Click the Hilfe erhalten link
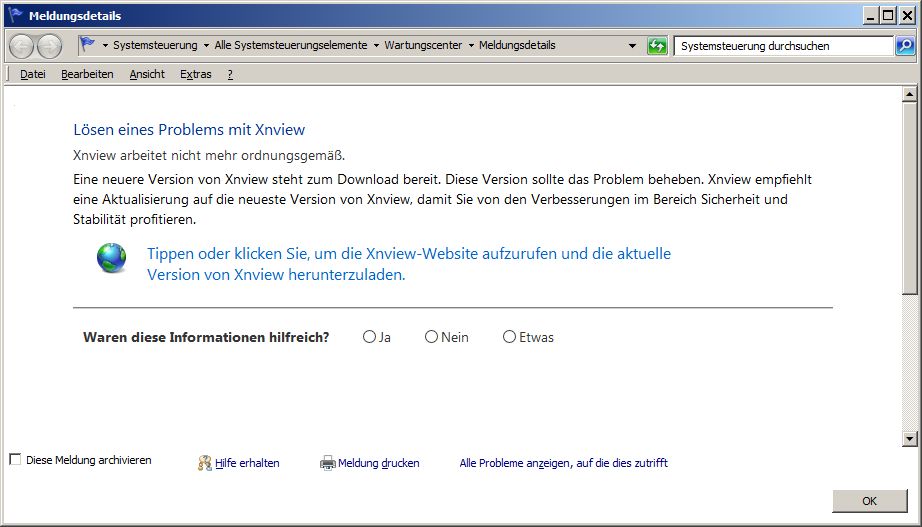This screenshot has height=527, width=922. pyautogui.click(x=247, y=463)
